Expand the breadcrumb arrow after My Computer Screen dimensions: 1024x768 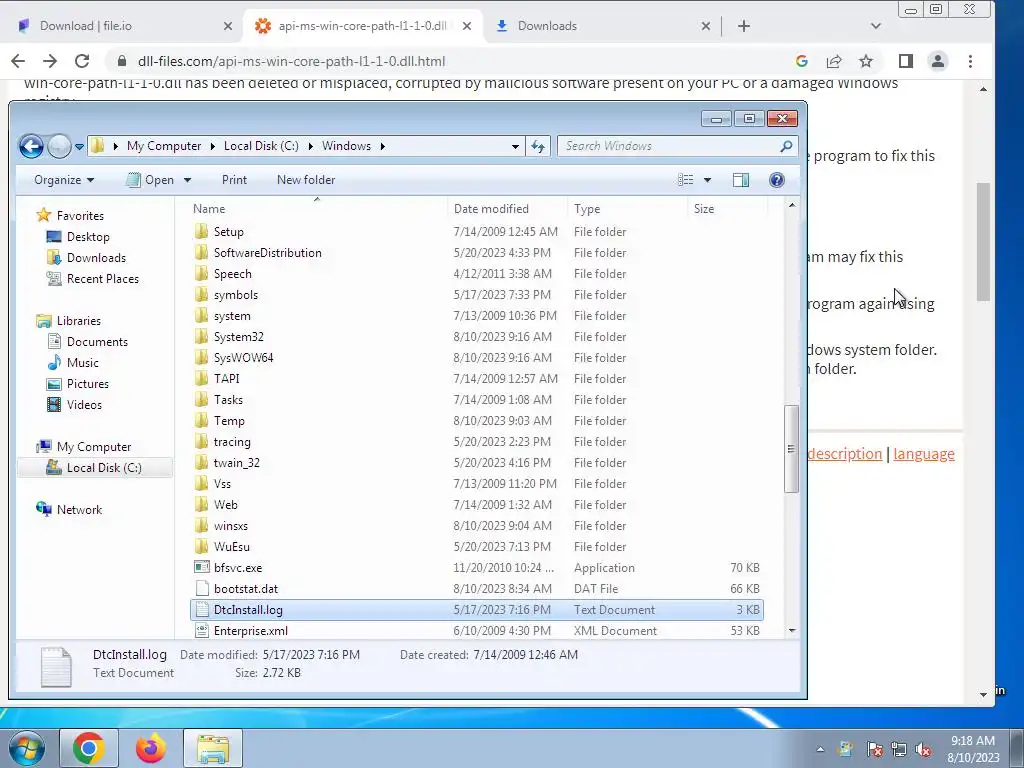tap(213, 146)
